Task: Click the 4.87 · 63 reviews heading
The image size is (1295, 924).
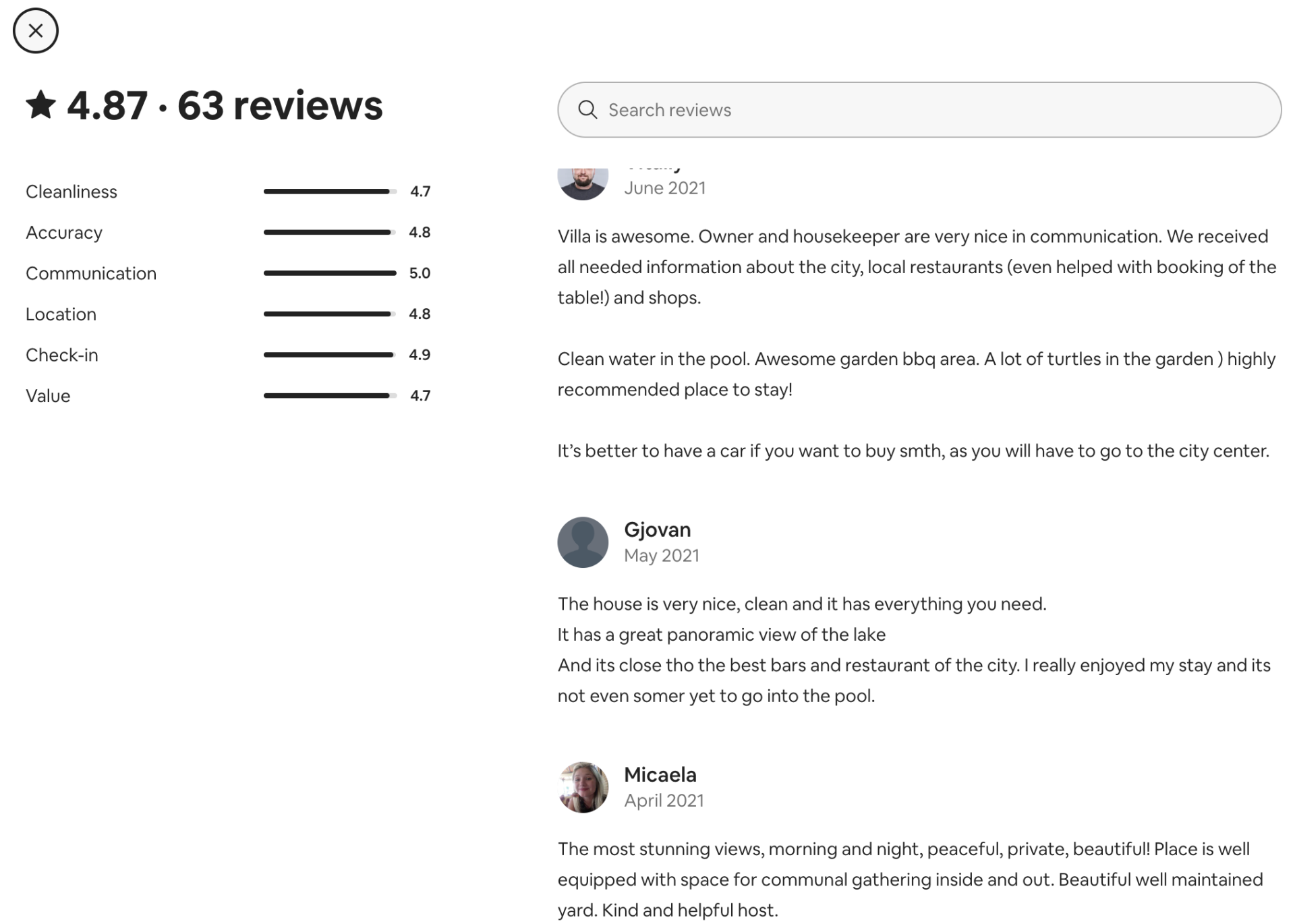Action: click(x=224, y=105)
